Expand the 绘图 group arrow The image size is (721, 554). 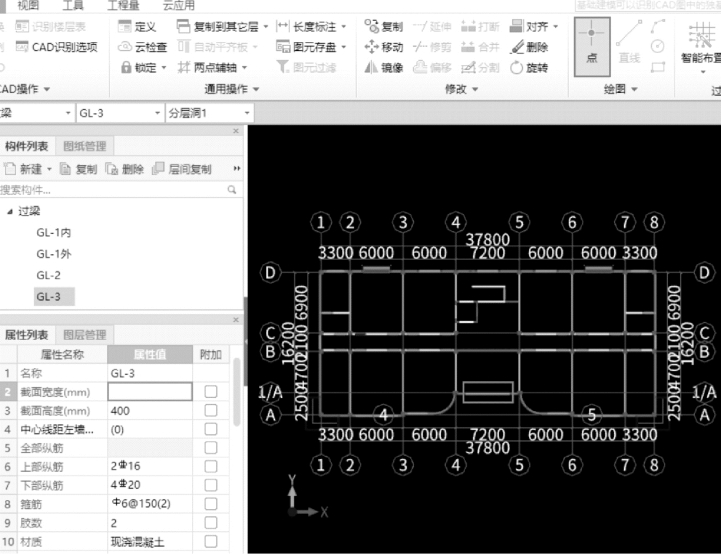(634, 89)
